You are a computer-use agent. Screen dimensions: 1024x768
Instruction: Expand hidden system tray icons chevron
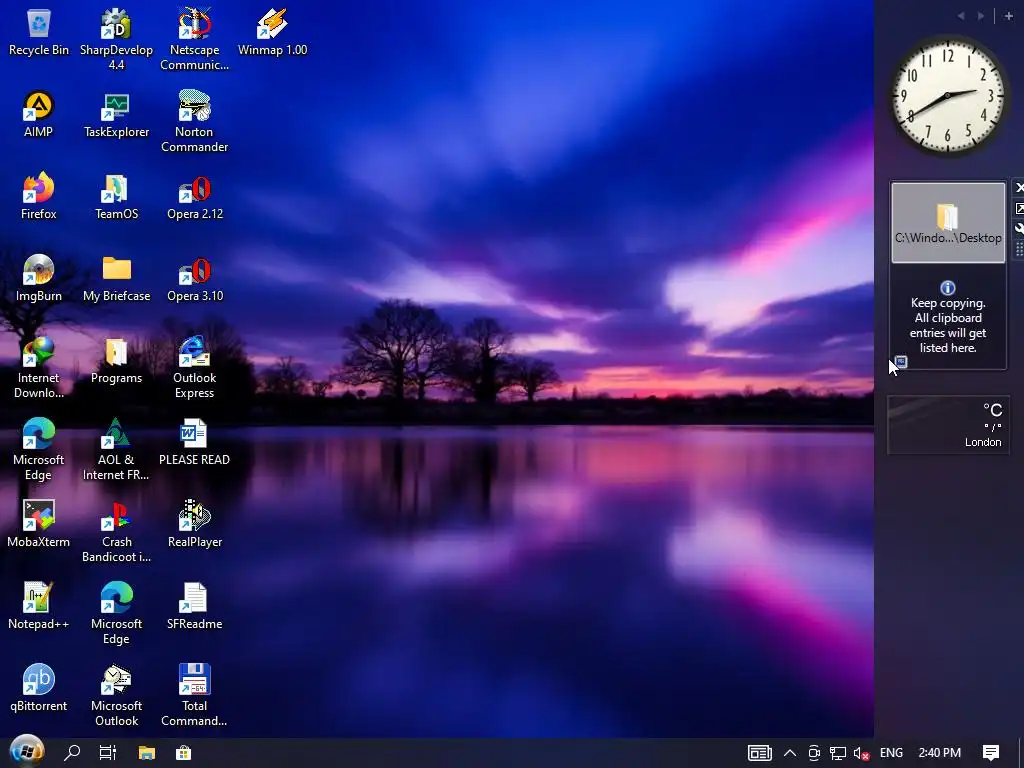point(790,753)
